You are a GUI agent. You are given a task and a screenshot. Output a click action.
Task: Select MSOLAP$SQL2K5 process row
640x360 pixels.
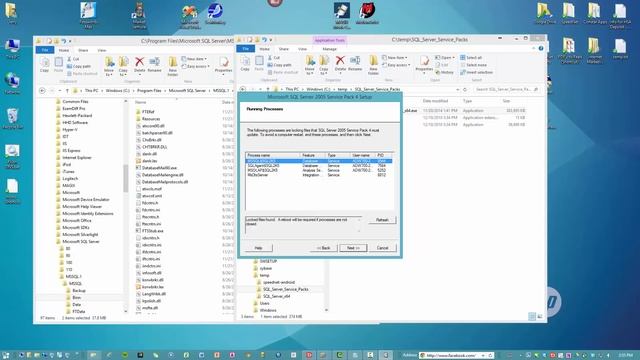click(319, 170)
